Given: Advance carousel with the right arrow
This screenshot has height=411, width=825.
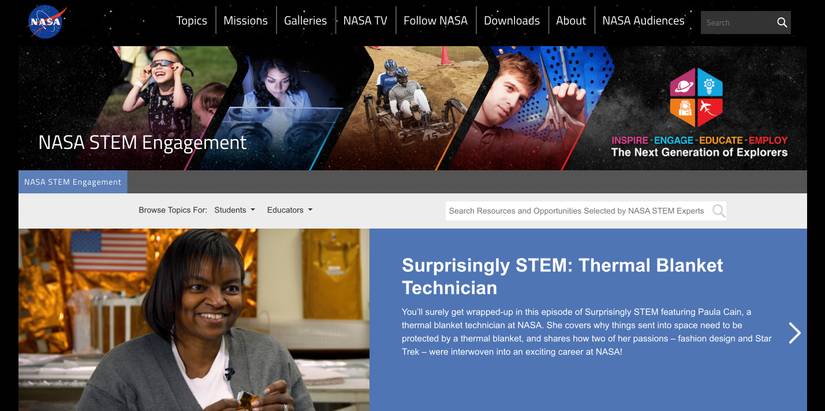Looking at the screenshot, I should pos(794,333).
